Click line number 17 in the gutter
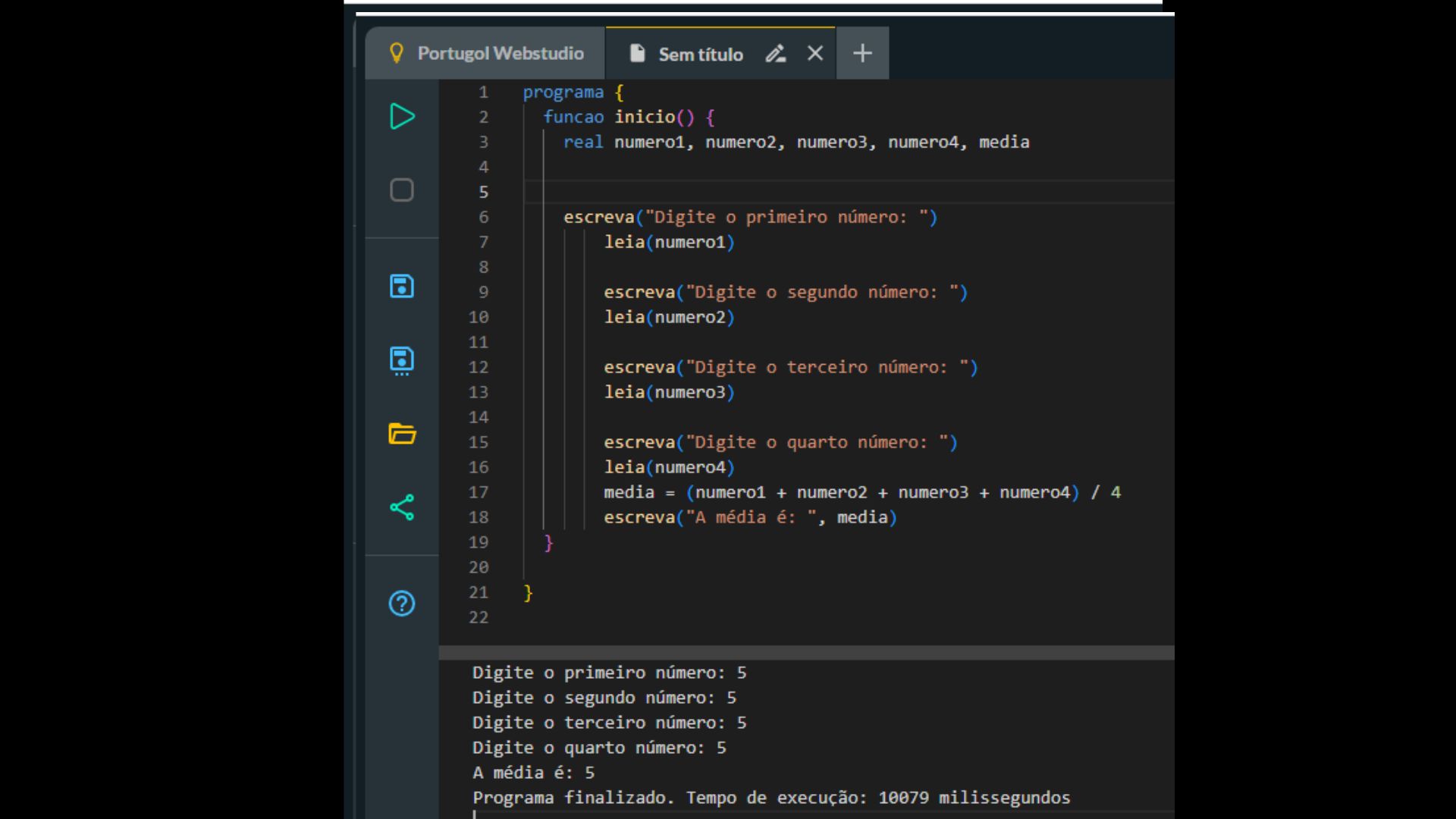Screen dimensions: 1456x819 click(479, 492)
